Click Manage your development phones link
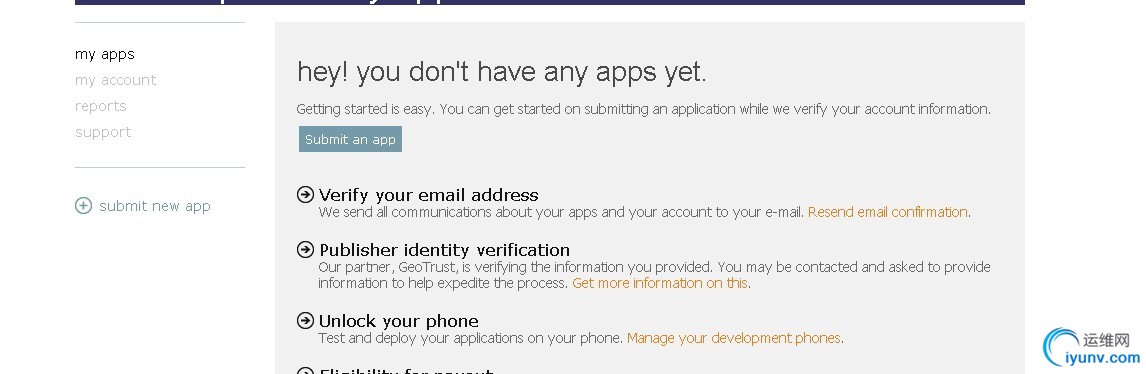Image resolution: width=1146 pixels, height=374 pixels. click(x=734, y=338)
